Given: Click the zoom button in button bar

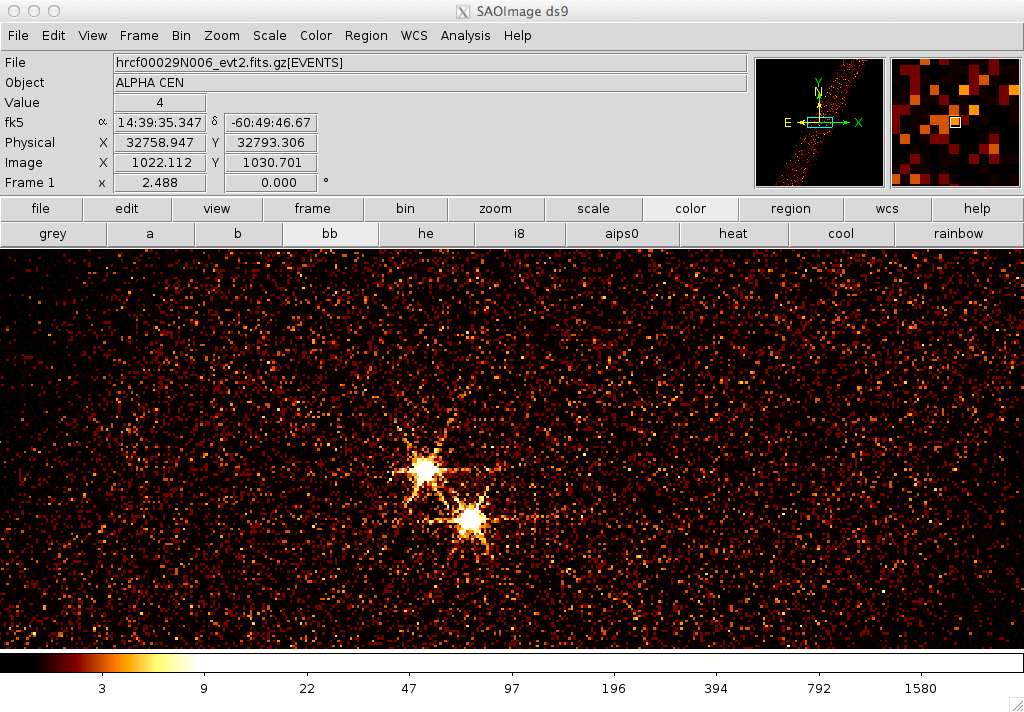Looking at the screenshot, I should 495,209.
